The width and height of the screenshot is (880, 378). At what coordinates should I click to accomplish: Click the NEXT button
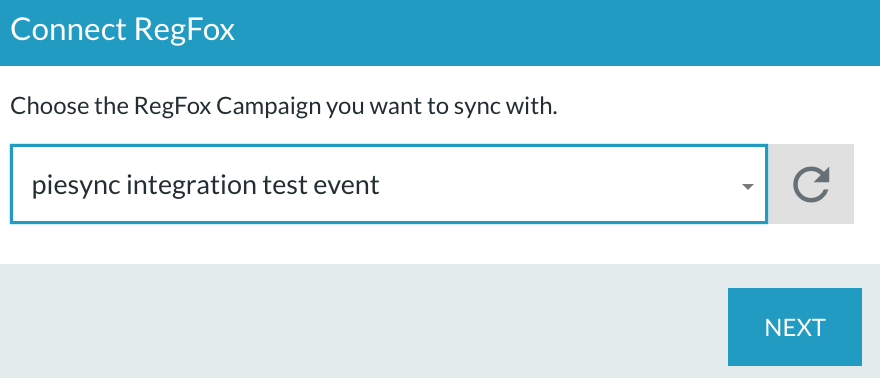pos(795,327)
